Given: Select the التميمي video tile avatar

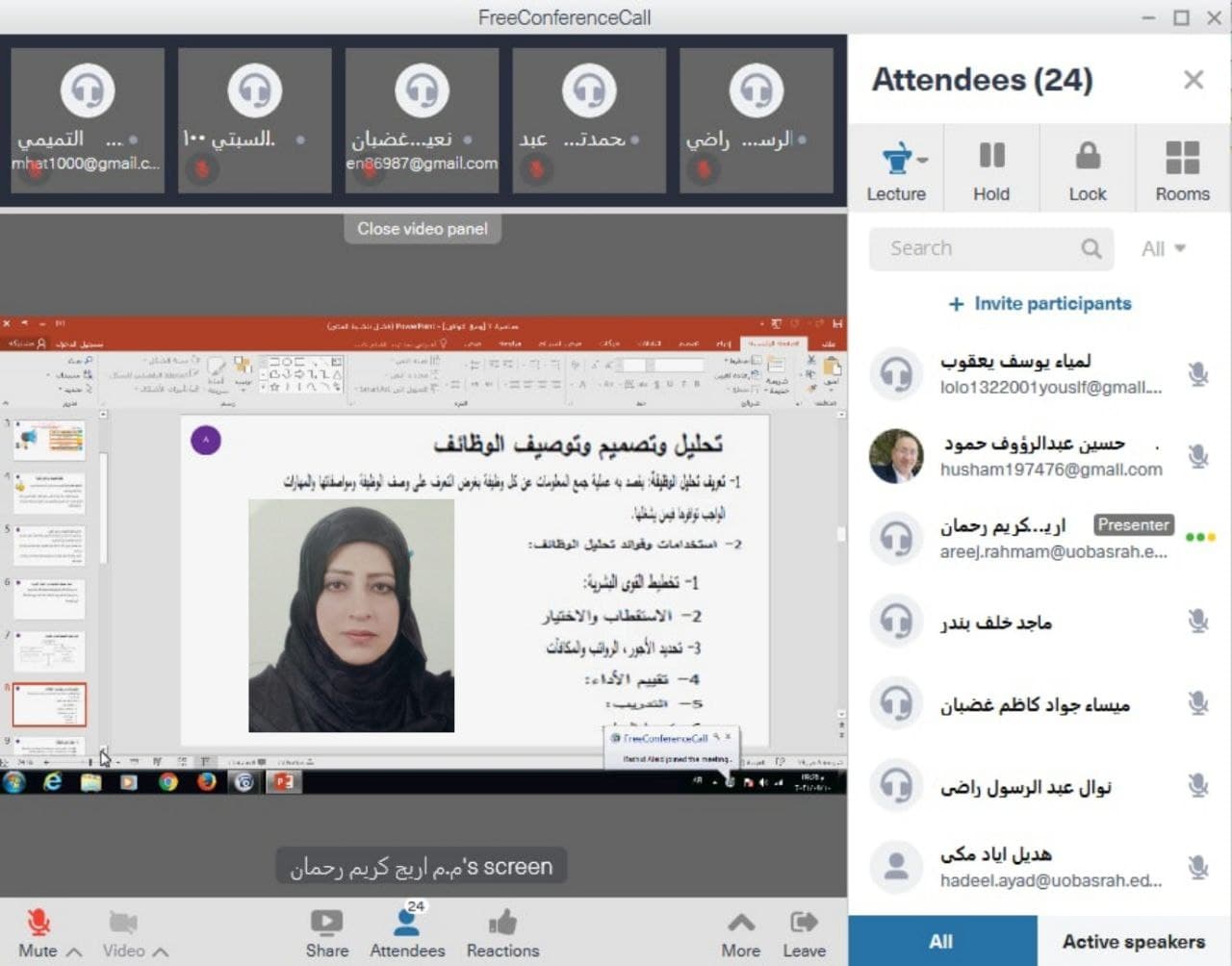Looking at the screenshot, I should [x=88, y=89].
